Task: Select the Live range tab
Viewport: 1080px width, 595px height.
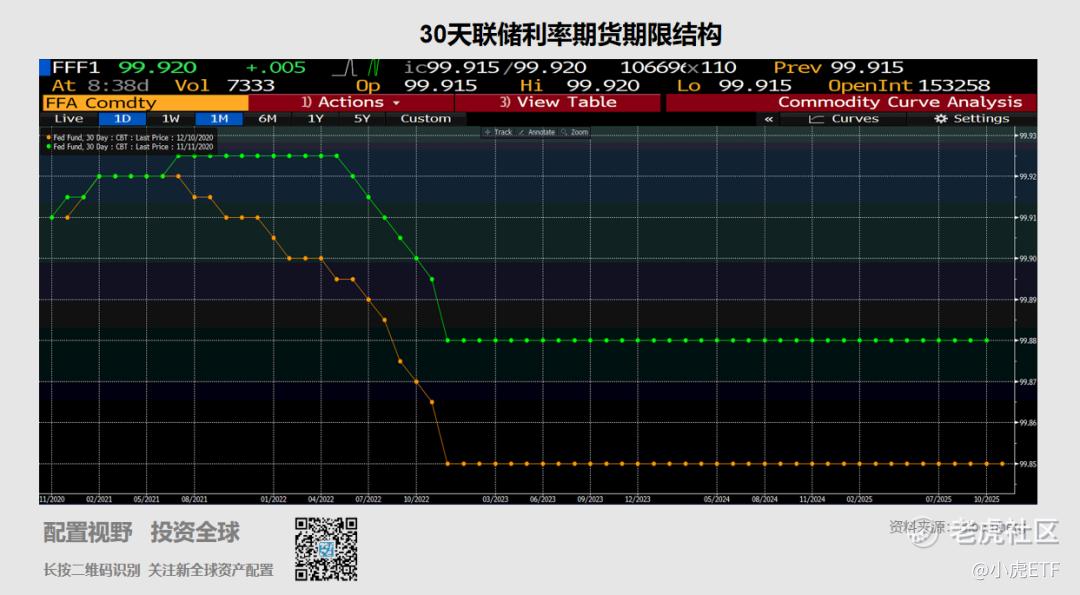Action: pos(69,118)
